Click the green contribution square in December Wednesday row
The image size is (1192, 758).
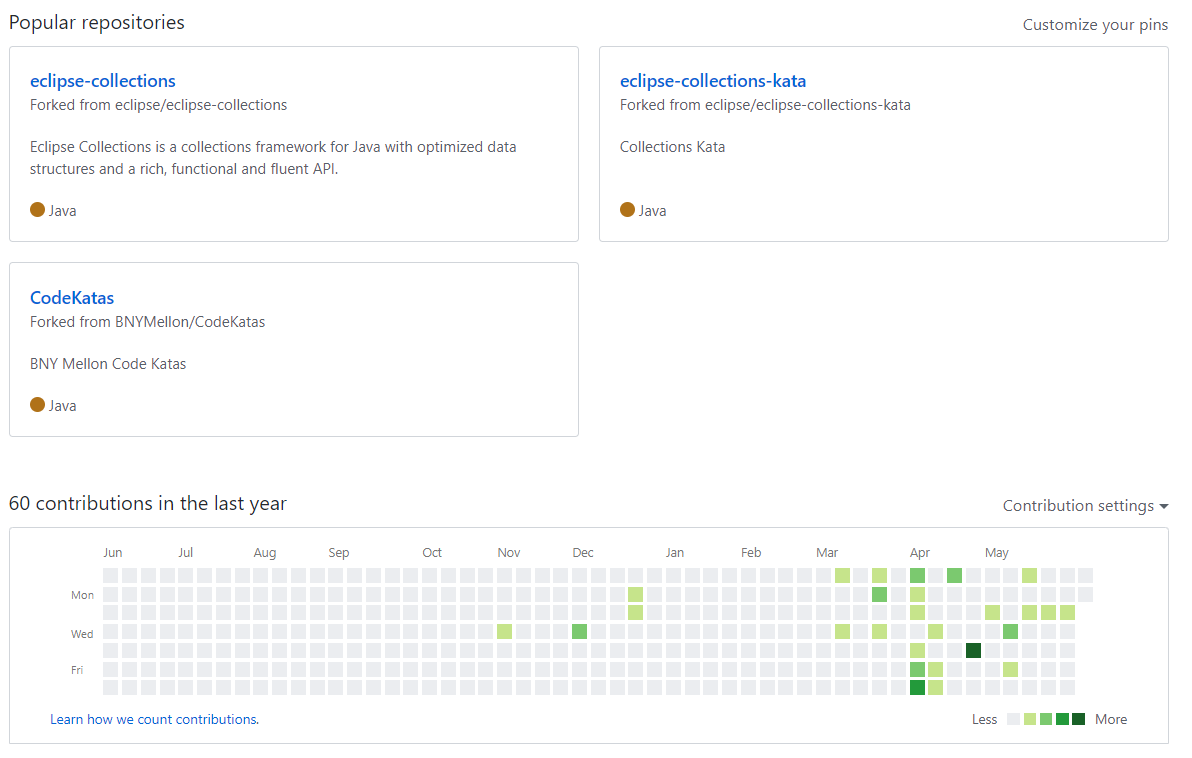[x=579, y=631]
